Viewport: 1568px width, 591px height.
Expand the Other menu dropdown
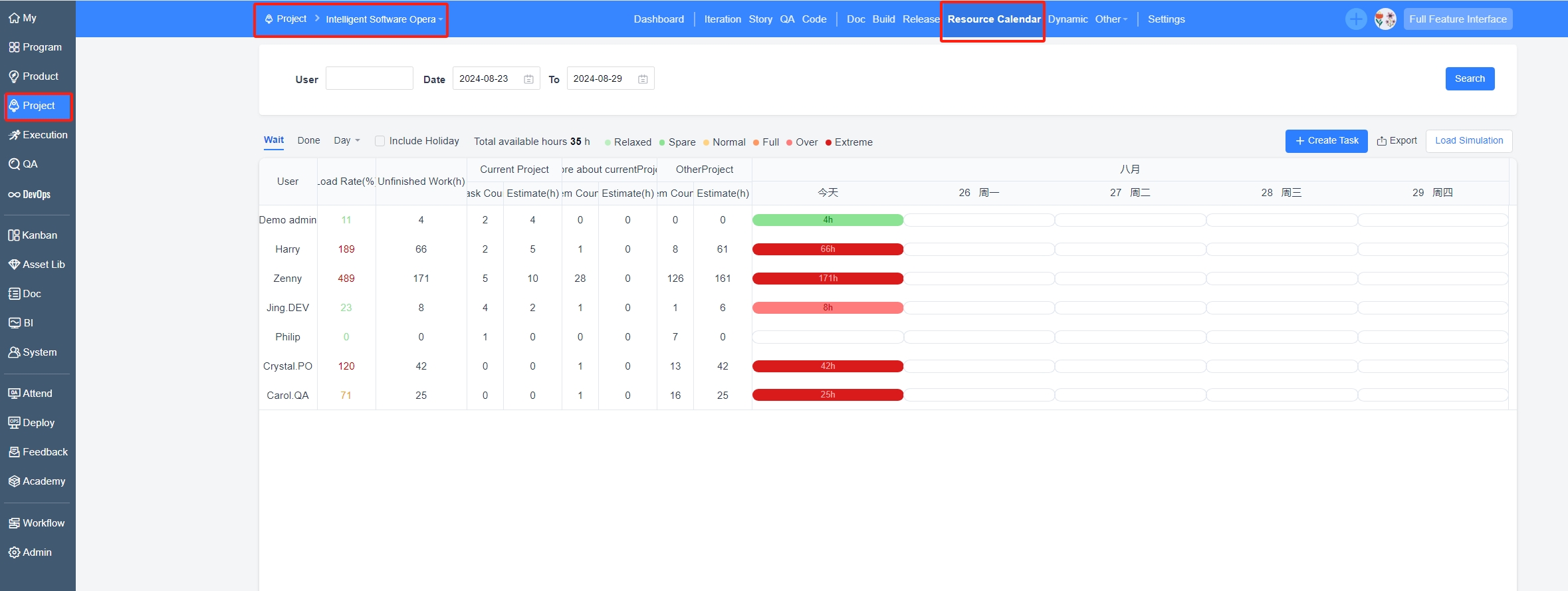1111,19
